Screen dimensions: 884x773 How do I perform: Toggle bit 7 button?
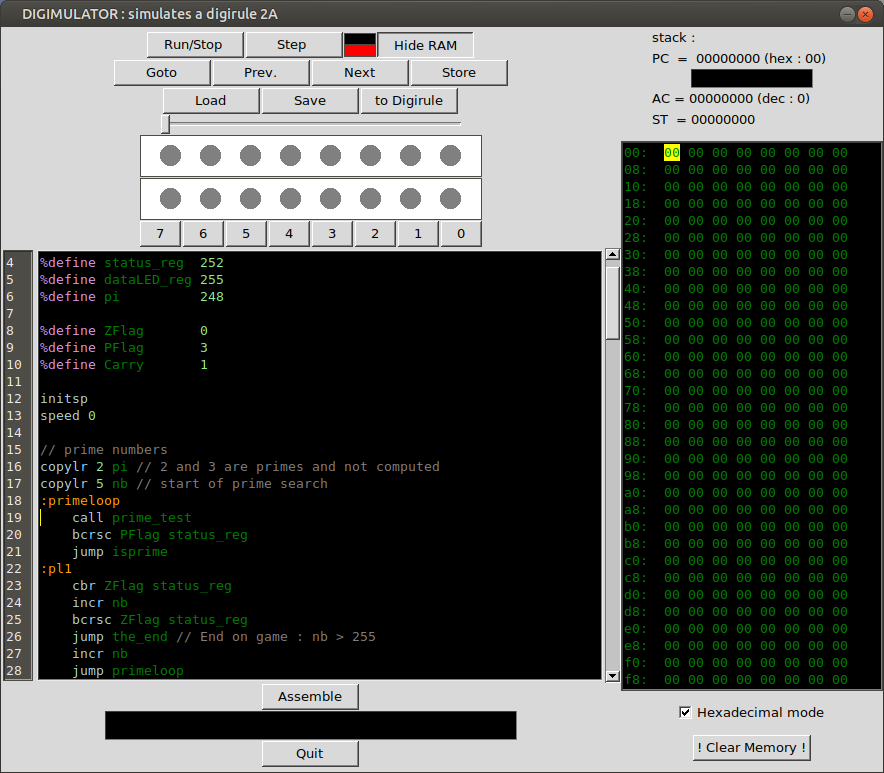tap(161, 234)
